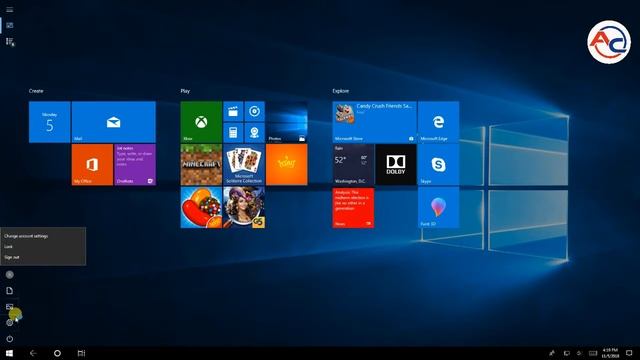Open Microsoft Solitaire Collection tile
Image resolution: width=640 pixels, height=360 pixels.
[x=244, y=164]
